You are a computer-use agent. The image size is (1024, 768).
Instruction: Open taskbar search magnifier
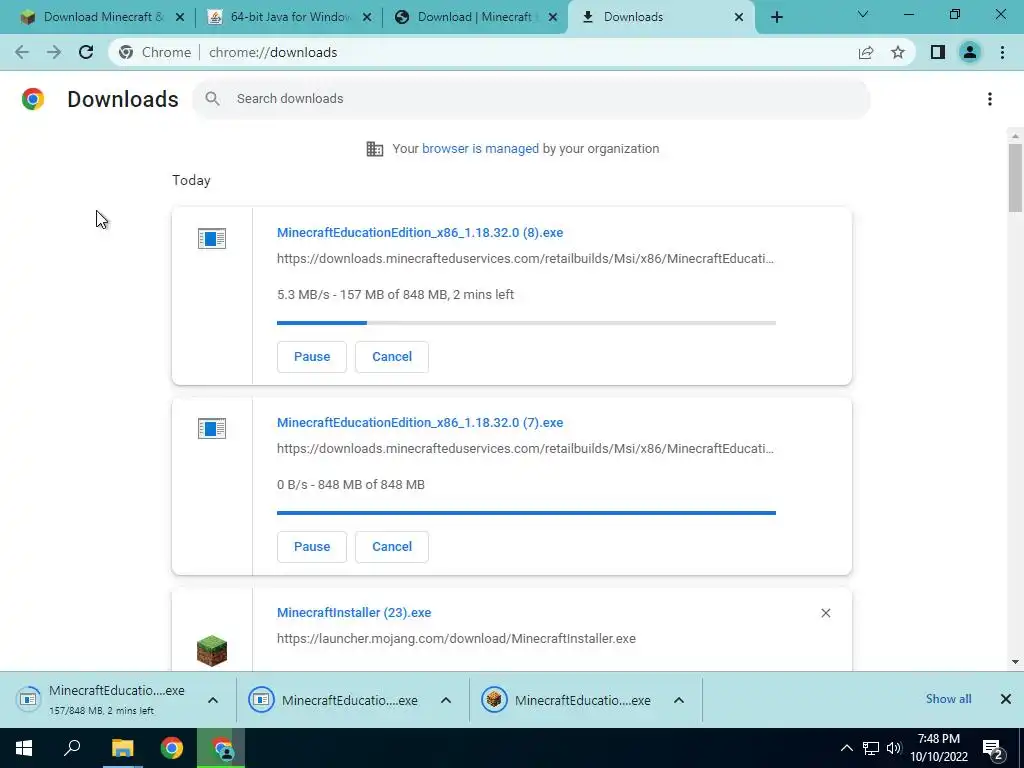(x=72, y=748)
